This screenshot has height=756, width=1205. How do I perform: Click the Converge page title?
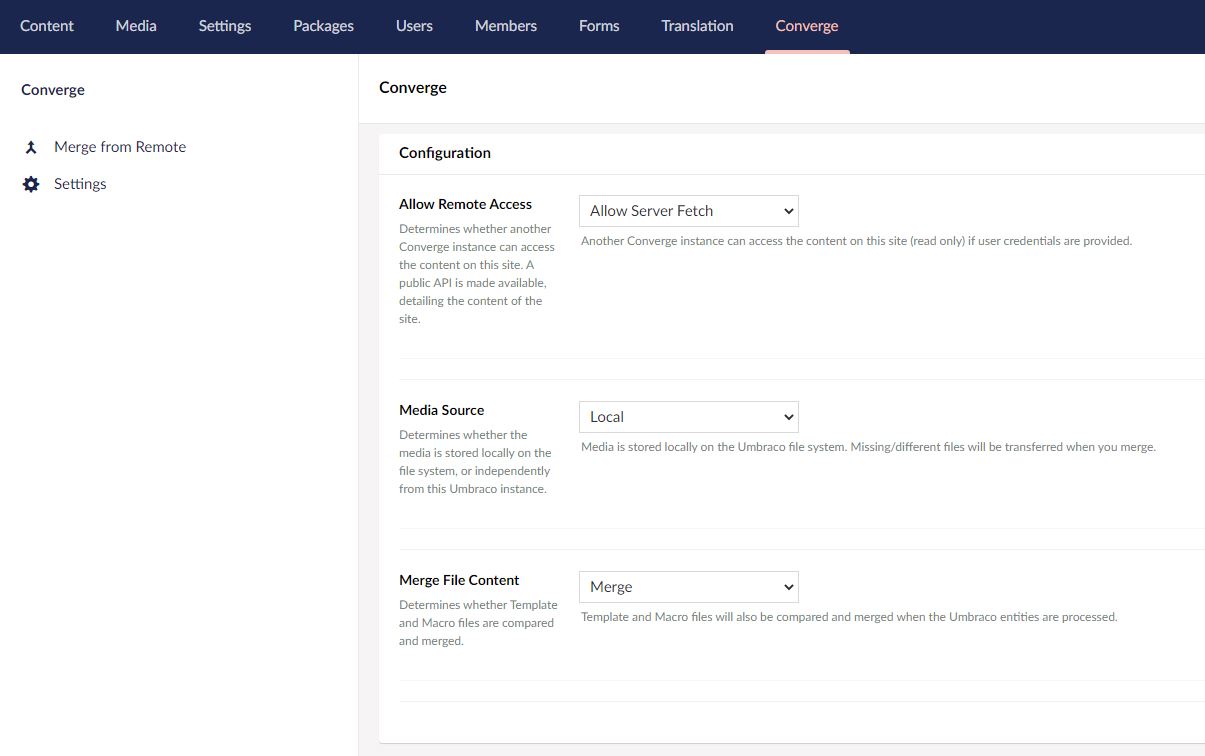[x=413, y=88]
